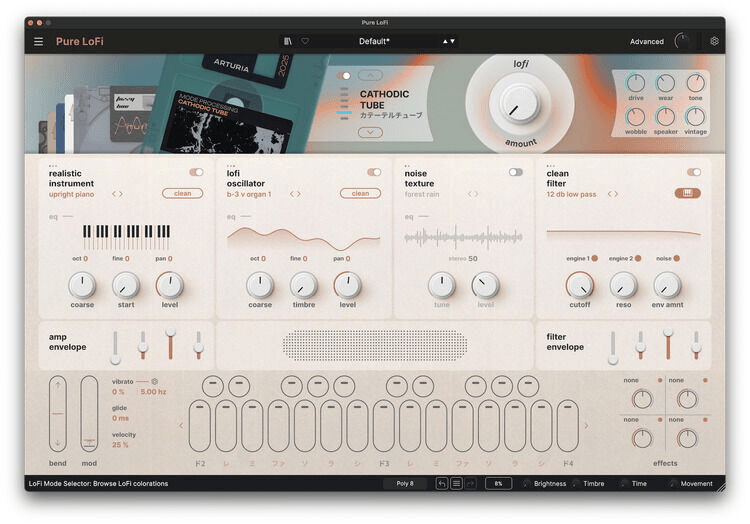Click realistic instrument coarse knob
This screenshot has width=750, height=524.
click(82, 285)
